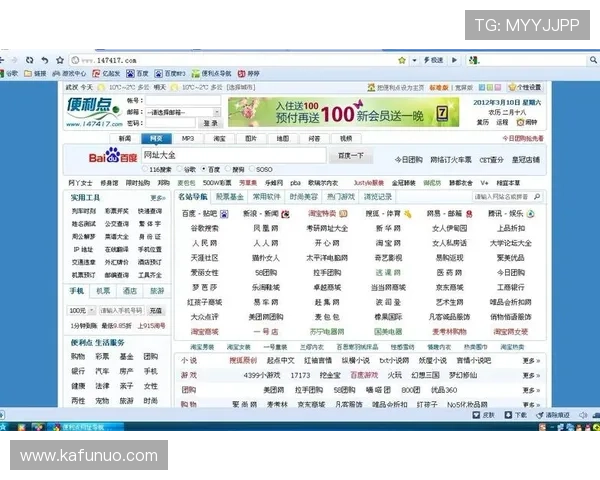Open the 京东商城 link in 名站导航
This screenshot has width=600, height=480.
click(x=449, y=287)
